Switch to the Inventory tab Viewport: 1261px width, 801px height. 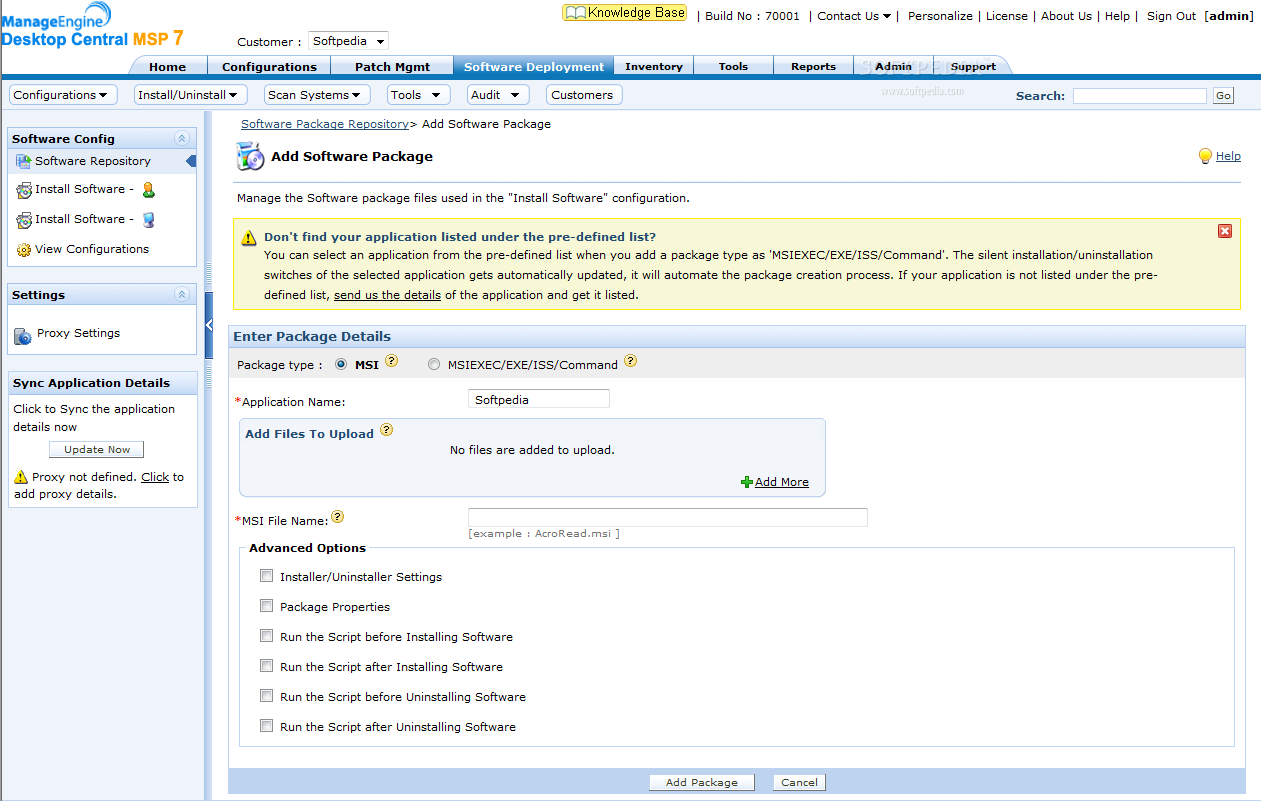pos(654,67)
